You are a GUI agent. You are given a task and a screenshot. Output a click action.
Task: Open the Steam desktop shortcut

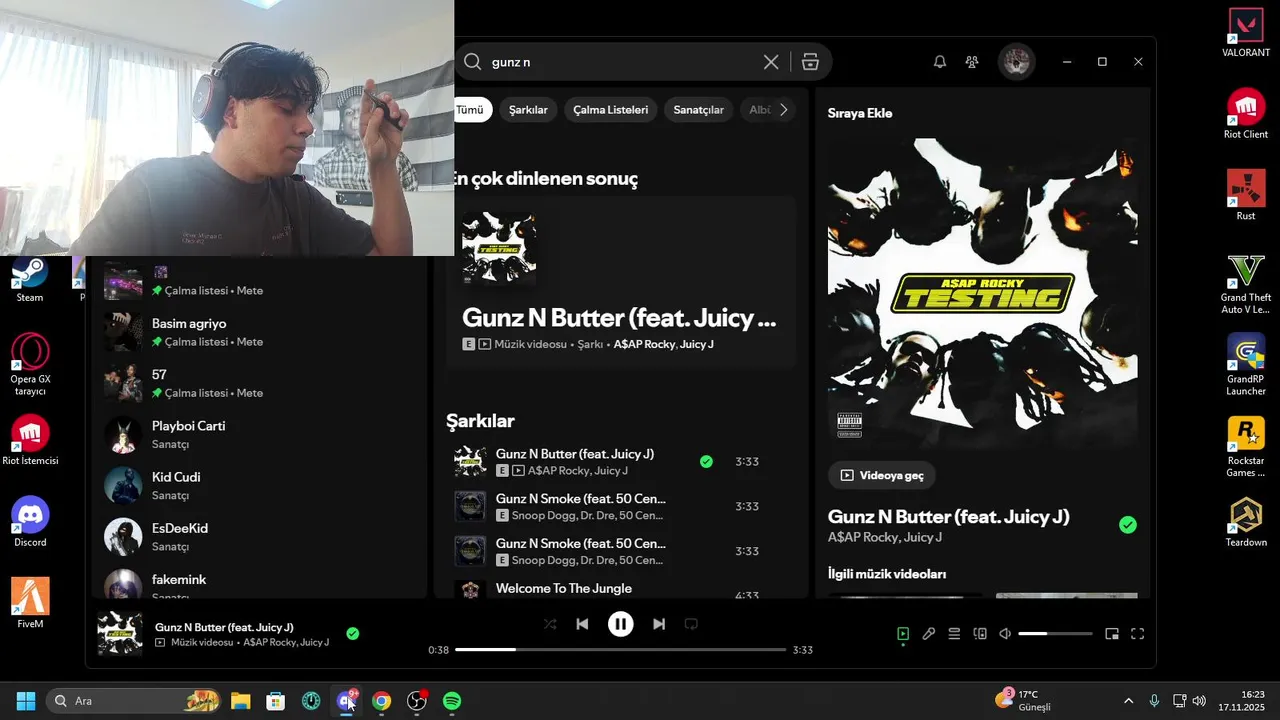(30, 280)
